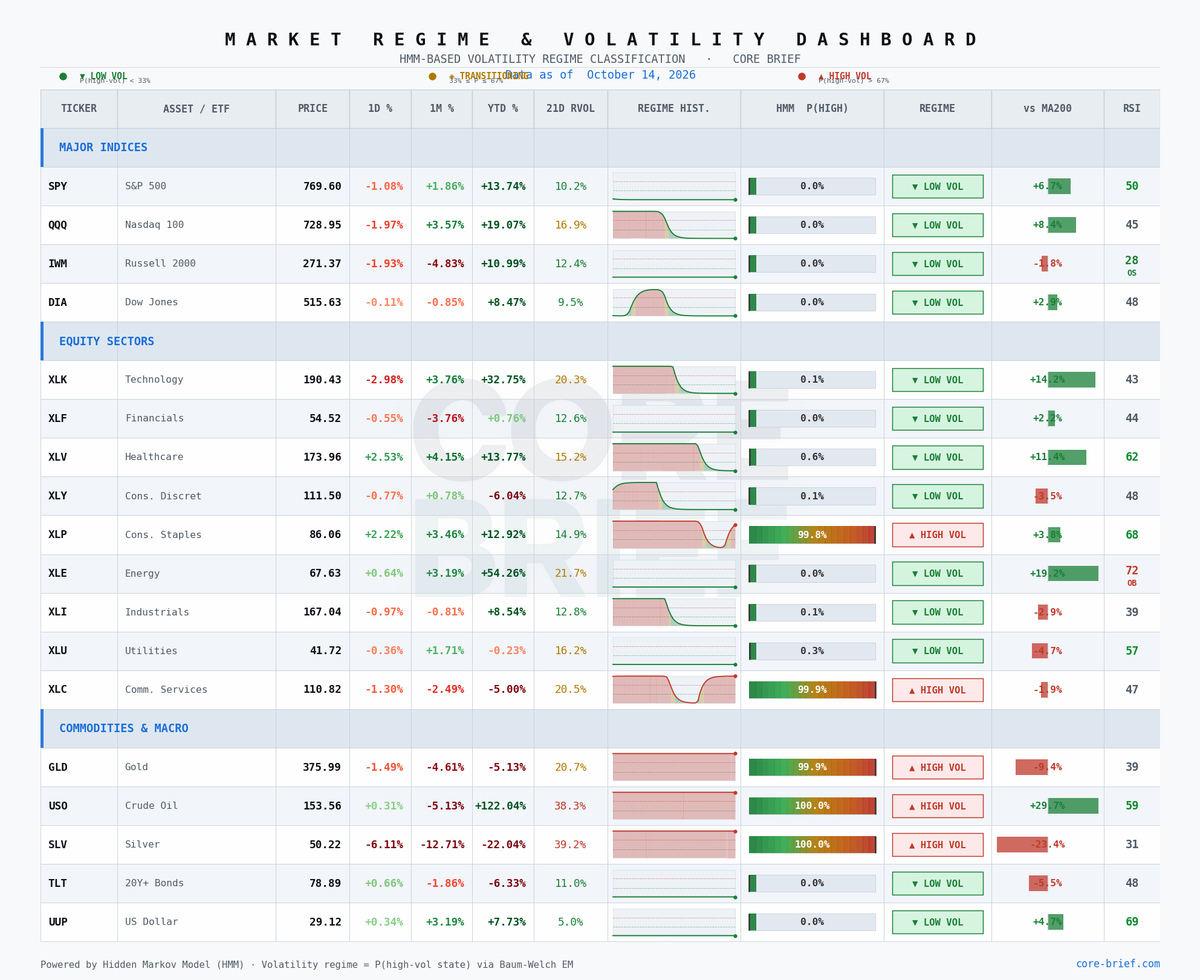Viewport: 1200px width, 980px height.
Task: Click the USO 100.0% HMM probability bar
Action: click(x=812, y=806)
